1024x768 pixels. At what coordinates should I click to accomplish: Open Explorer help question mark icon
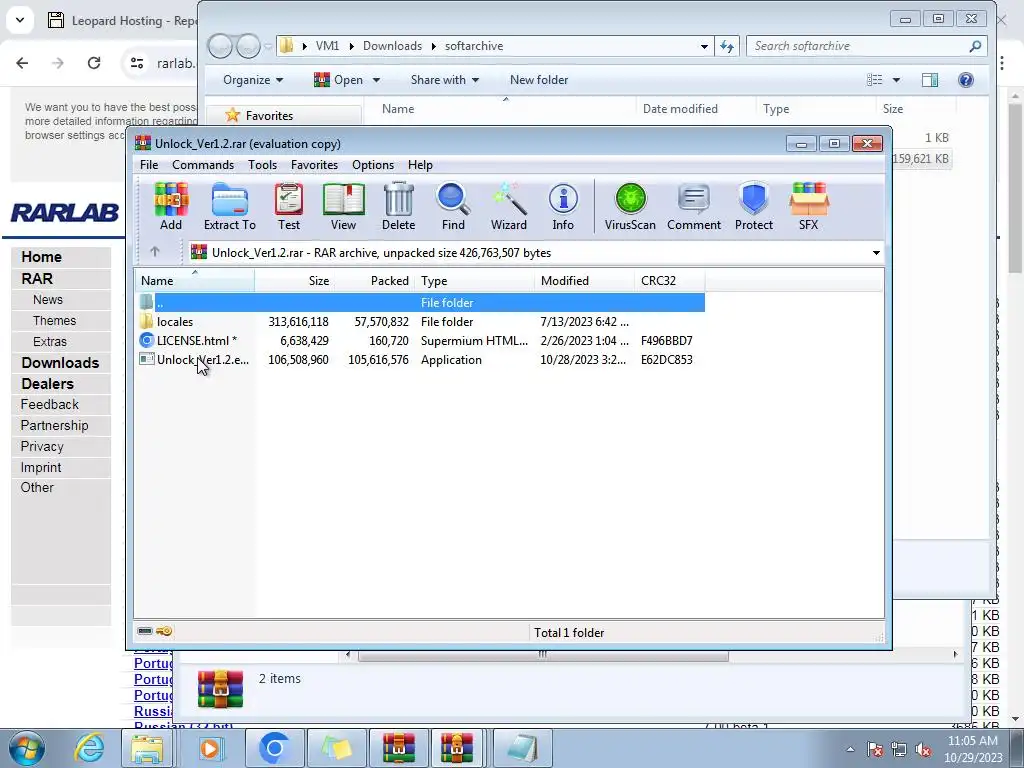pyautogui.click(x=966, y=80)
